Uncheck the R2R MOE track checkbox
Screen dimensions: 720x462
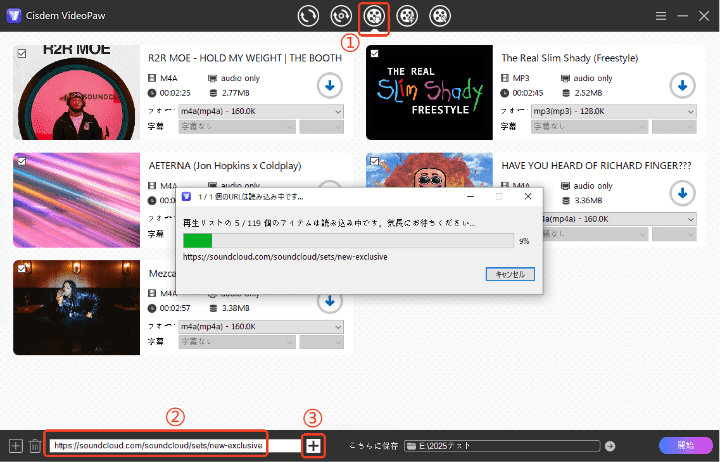point(21,53)
